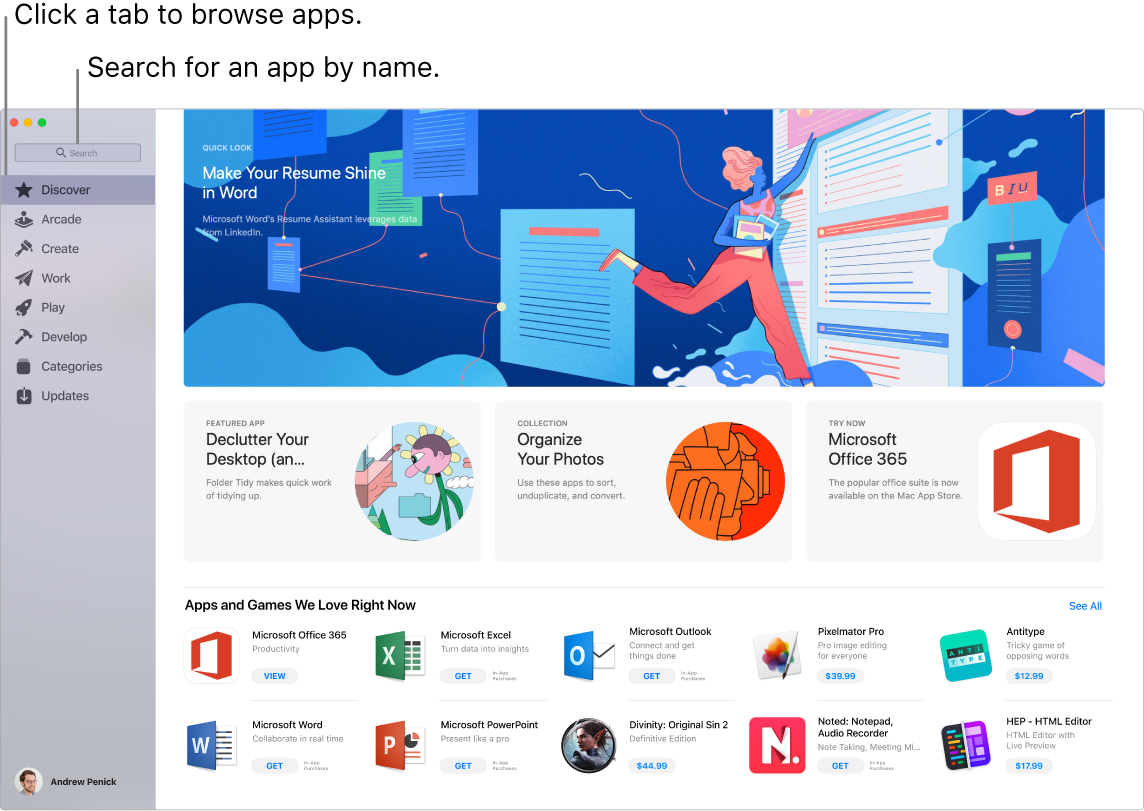Screen dimensions: 1144x811
Task: Click the Arcade joystick icon
Action: click(x=24, y=220)
